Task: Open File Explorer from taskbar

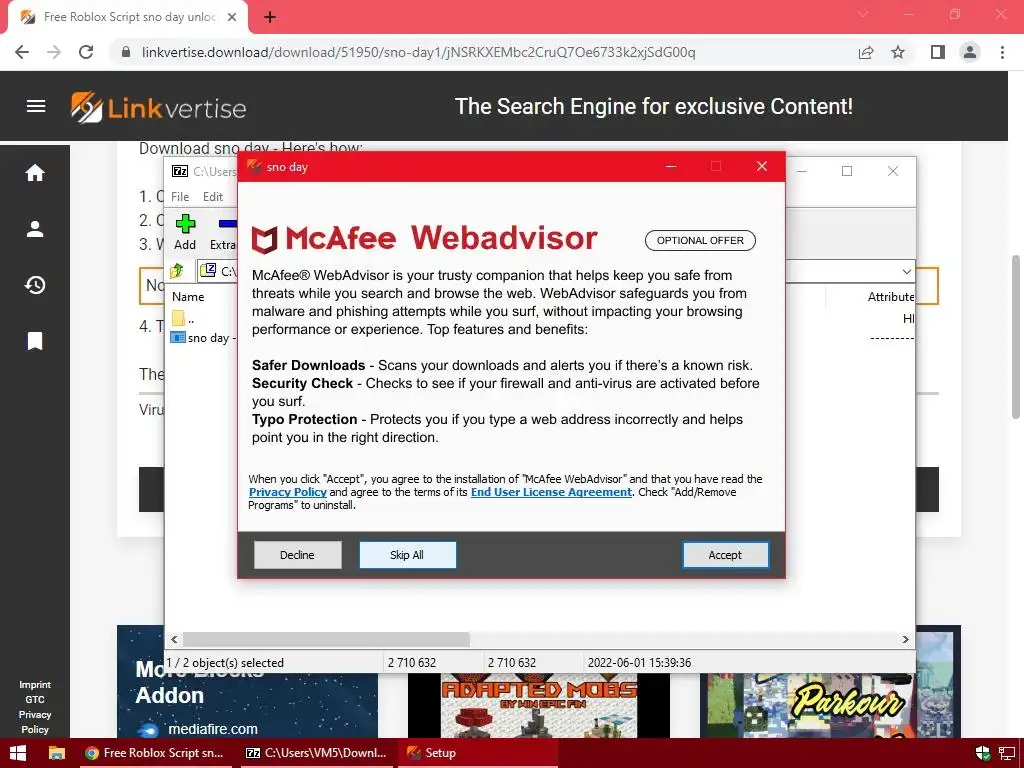Action: click(57, 753)
